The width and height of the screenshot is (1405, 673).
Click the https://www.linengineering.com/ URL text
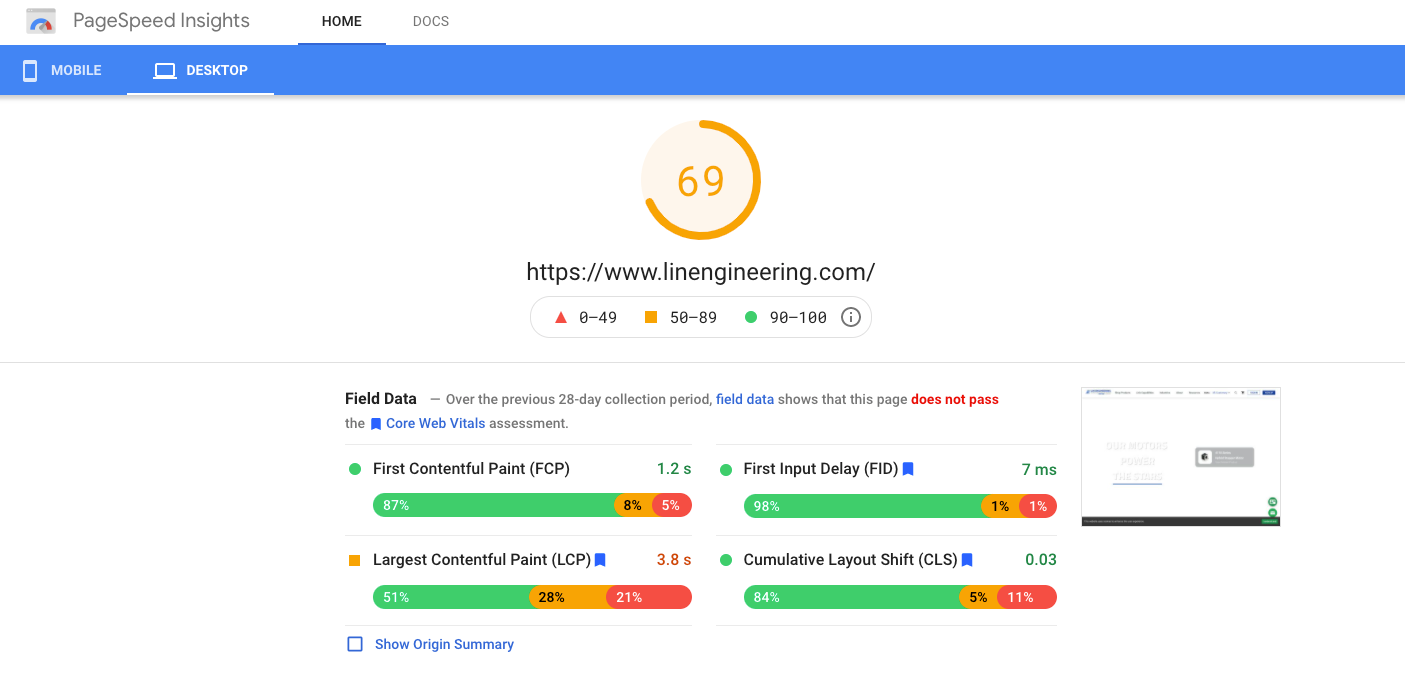[x=701, y=271]
